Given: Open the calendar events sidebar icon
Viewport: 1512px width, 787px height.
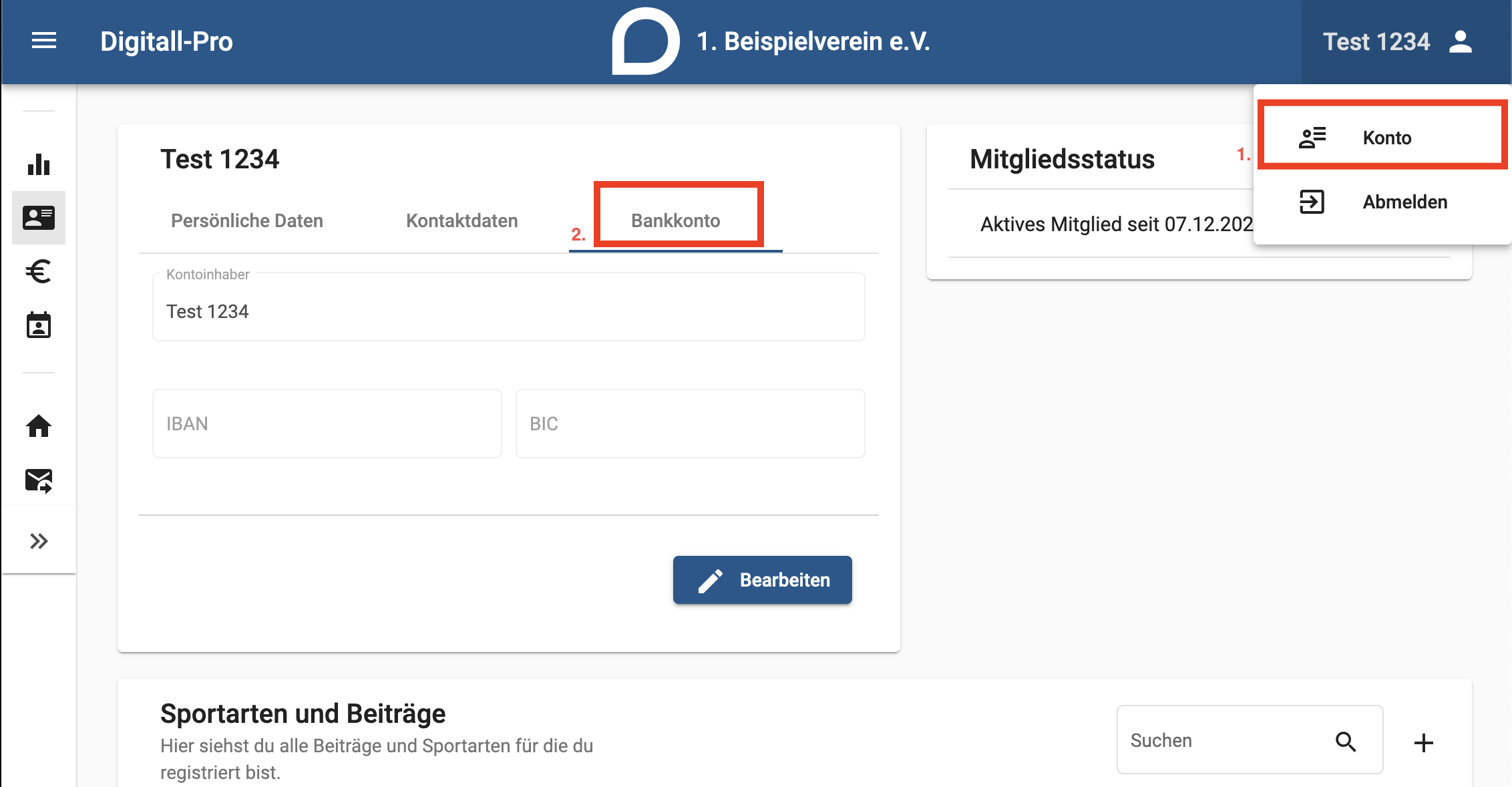Looking at the screenshot, I should (39, 325).
